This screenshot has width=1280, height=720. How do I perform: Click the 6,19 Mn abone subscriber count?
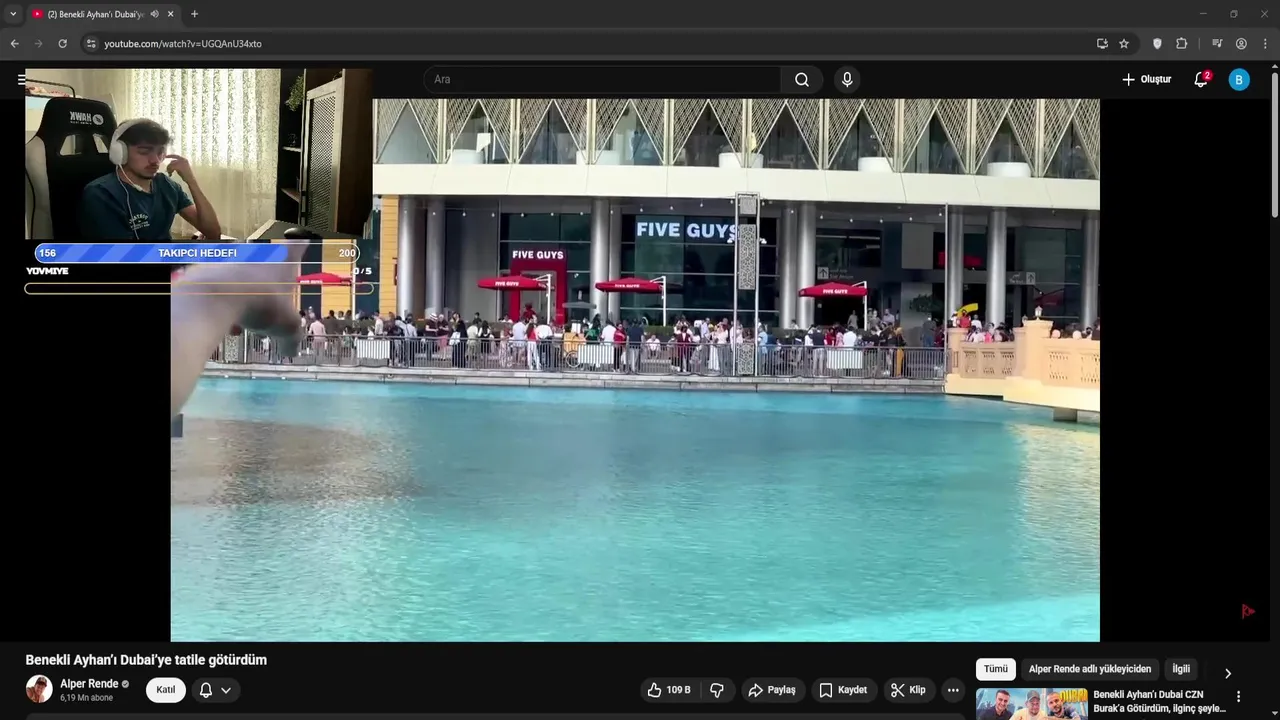point(85,698)
